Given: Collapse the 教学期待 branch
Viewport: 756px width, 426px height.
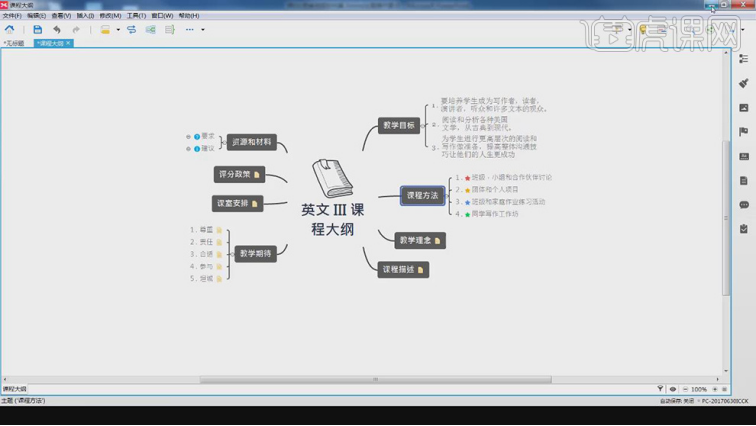Looking at the screenshot, I should (231, 253).
